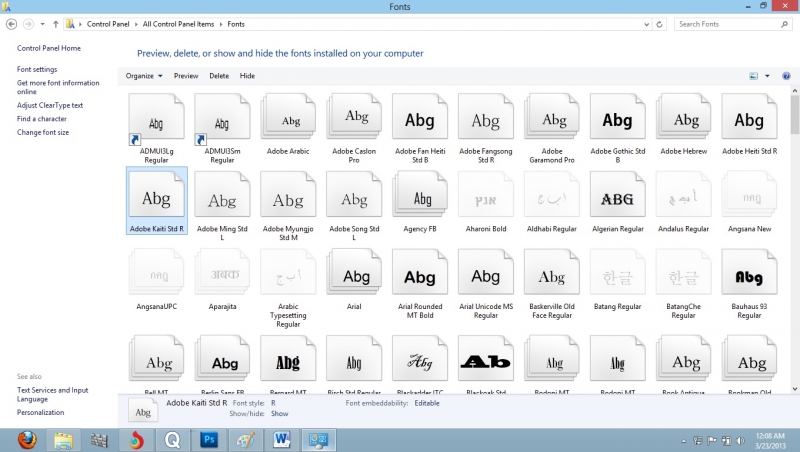Open Photoshop from the taskbar
This screenshot has width=800, height=452.
pyautogui.click(x=210, y=439)
